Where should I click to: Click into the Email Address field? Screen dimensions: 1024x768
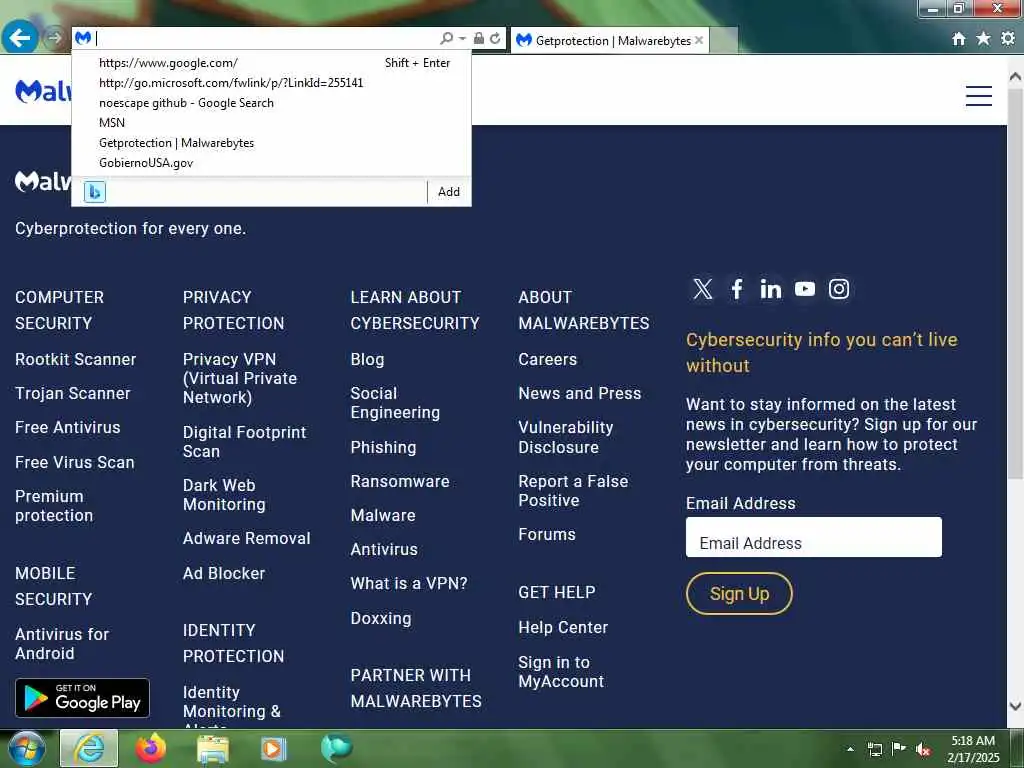pos(814,537)
